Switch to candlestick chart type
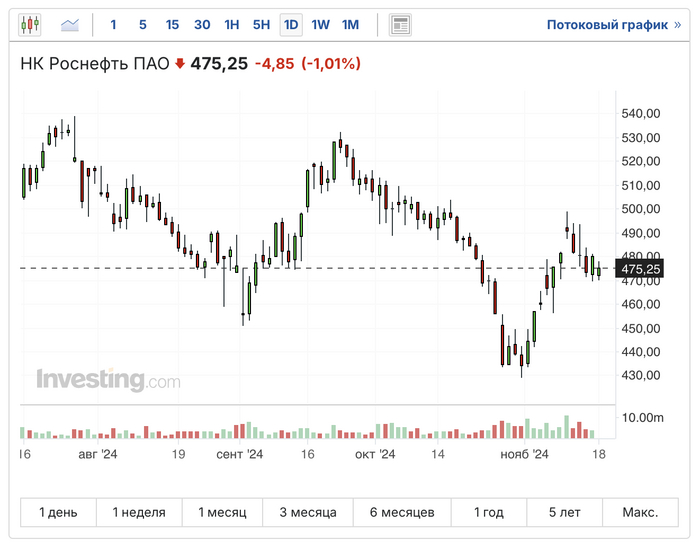 pos(31,24)
